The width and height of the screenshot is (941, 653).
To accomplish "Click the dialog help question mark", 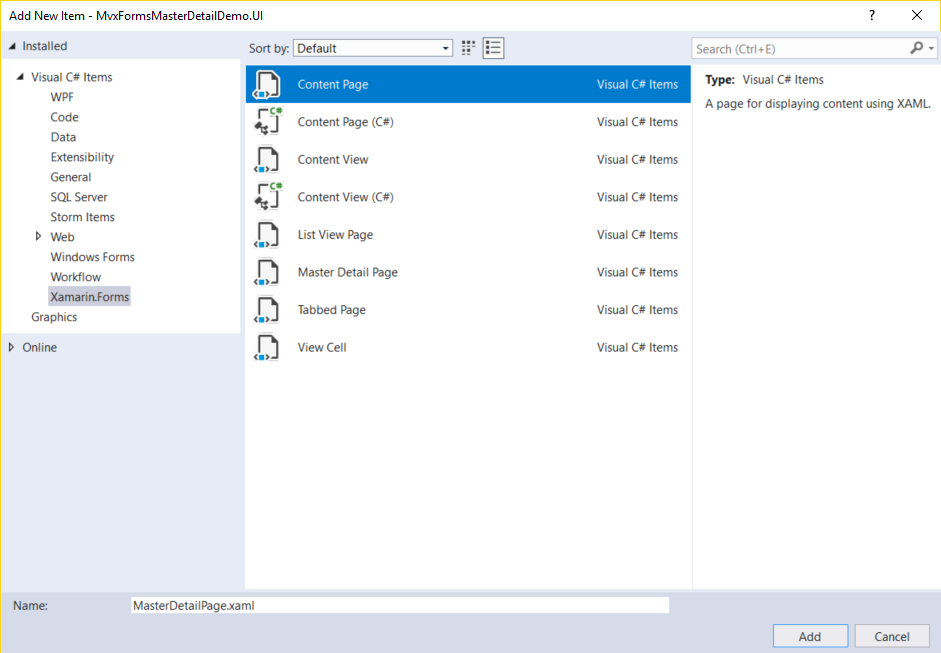I will coord(871,16).
